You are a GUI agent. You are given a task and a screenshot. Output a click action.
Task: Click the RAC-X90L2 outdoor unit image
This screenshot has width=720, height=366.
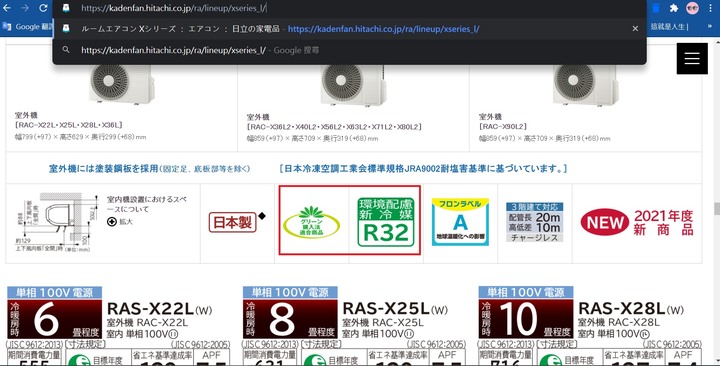(585, 85)
